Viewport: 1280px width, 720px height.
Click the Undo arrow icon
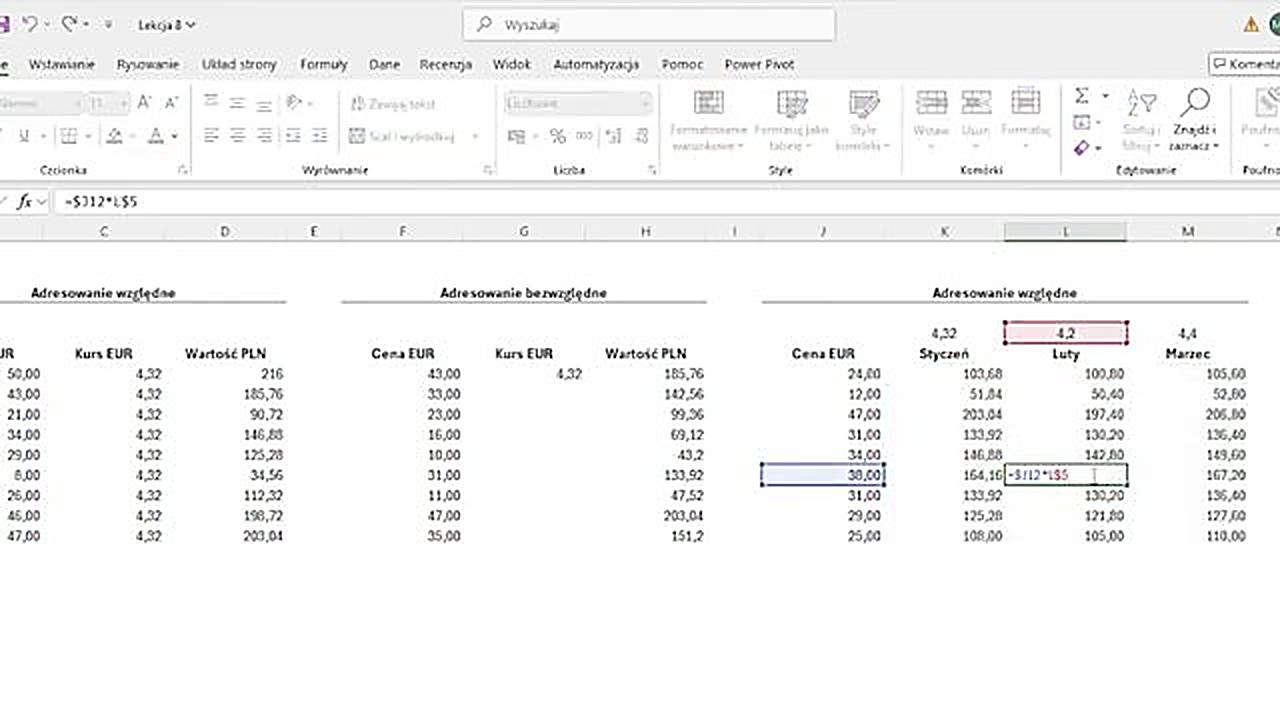[x=30, y=24]
